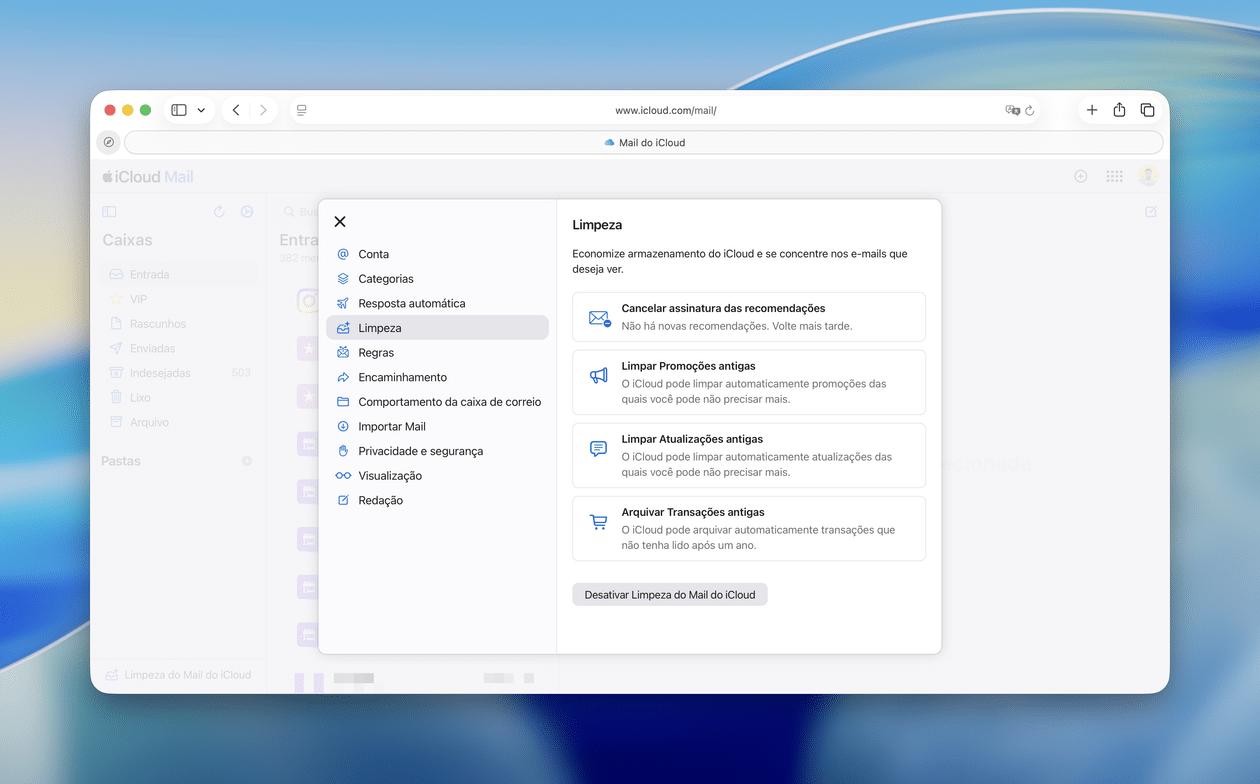Screen dimensions: 1260x784
Task: Click the Importar Mail download icon
Action: [343, 427]
